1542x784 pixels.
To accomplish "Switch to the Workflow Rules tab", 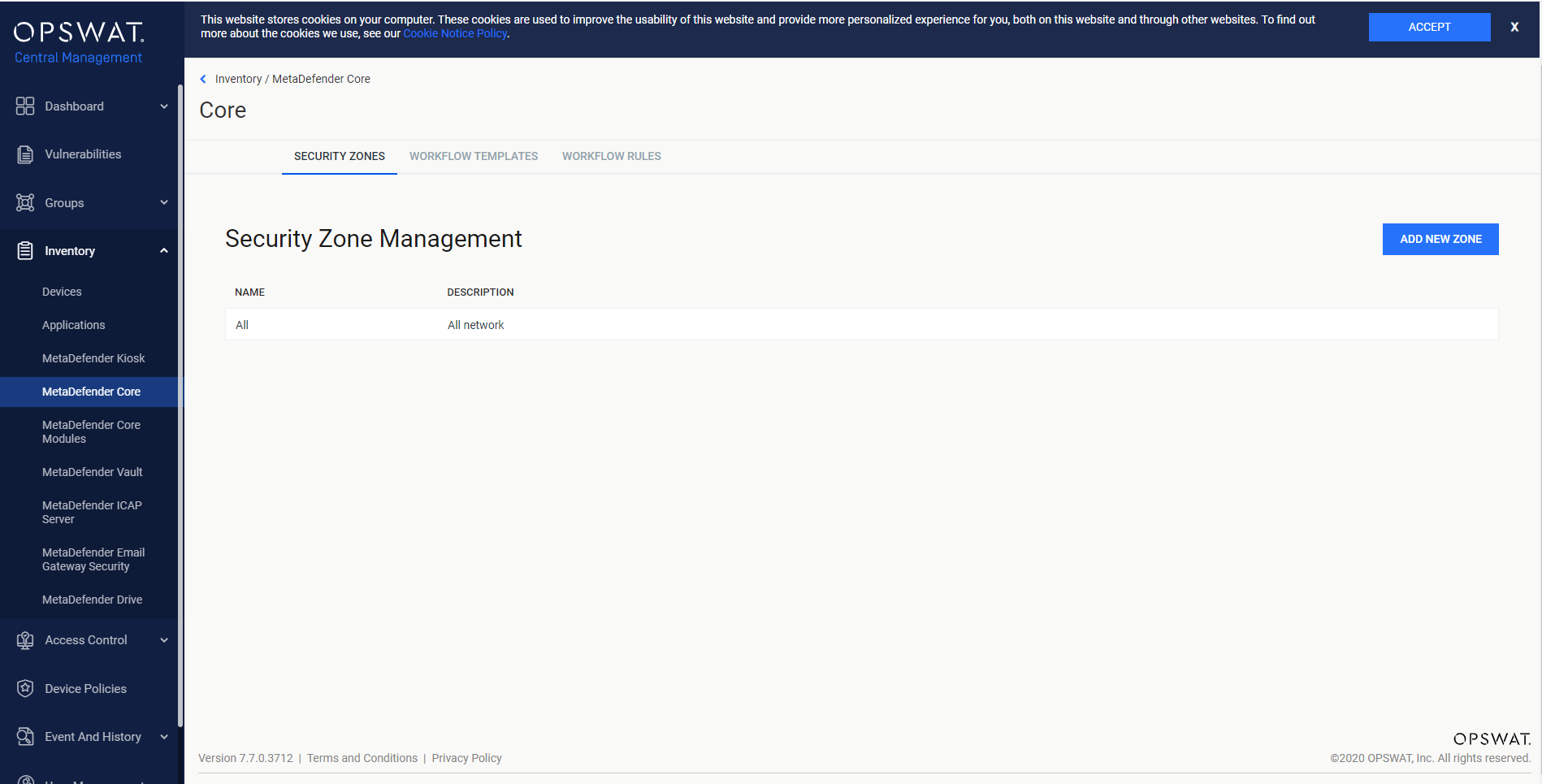I will [612, 156].
